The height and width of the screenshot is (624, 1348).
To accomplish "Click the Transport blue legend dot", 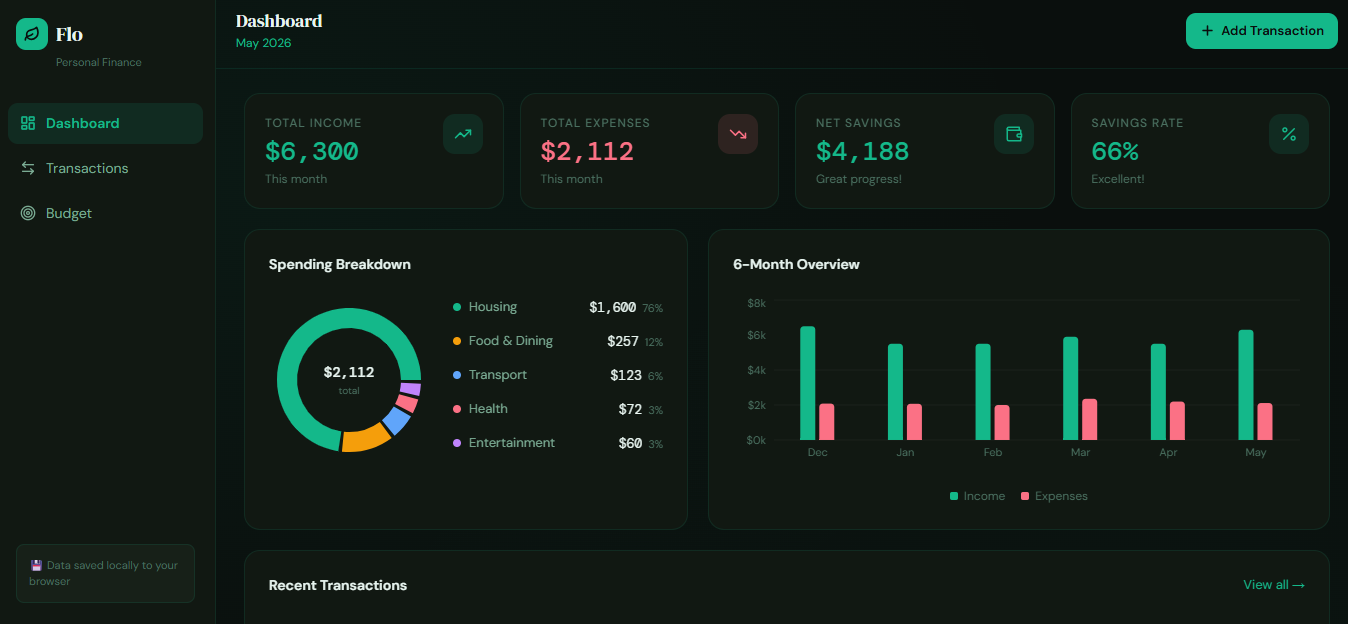I will pos(457,375).
